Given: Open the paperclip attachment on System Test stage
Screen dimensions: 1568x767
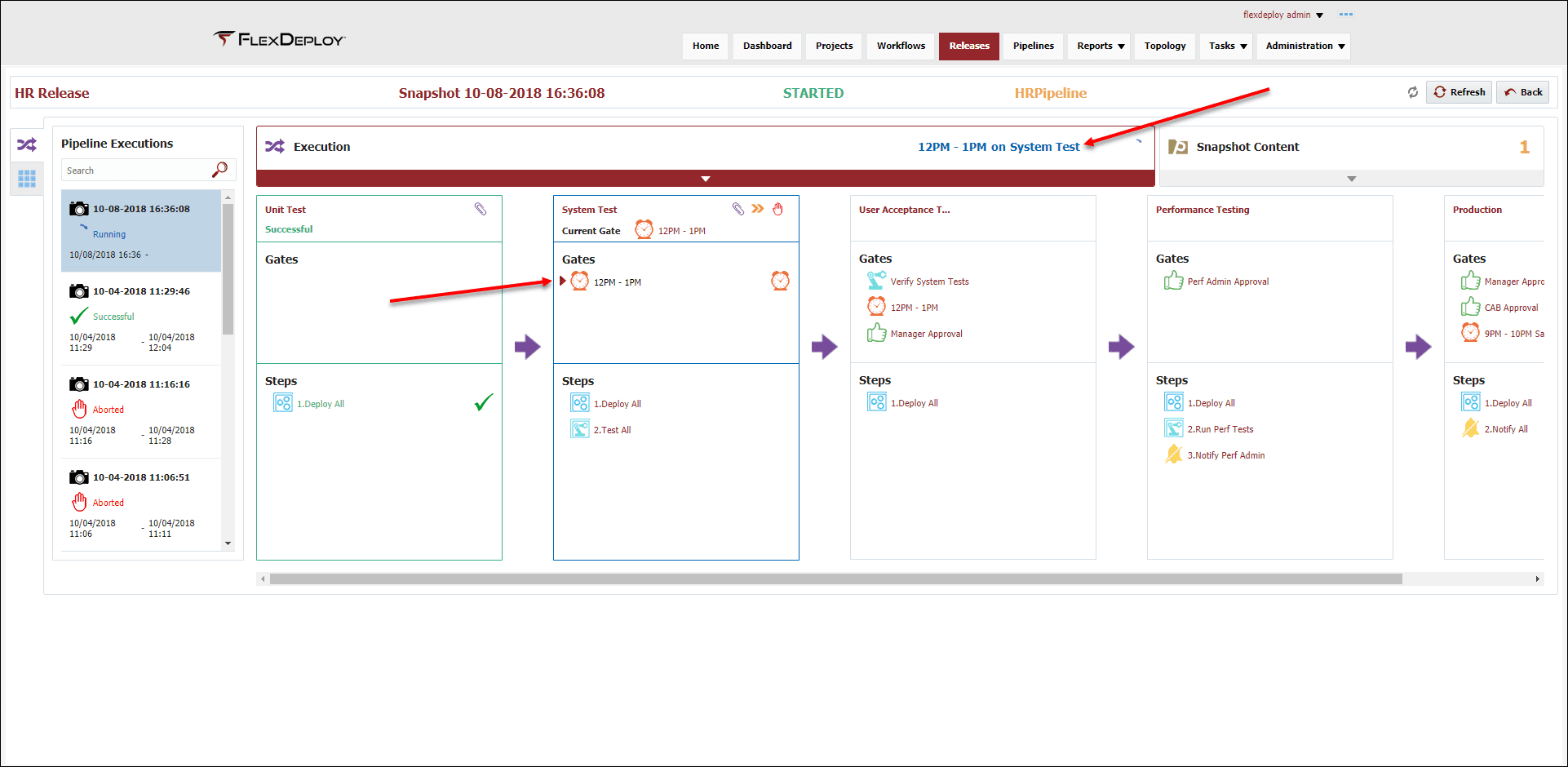Looking at the screenshot, I should [x=737, y=209].
